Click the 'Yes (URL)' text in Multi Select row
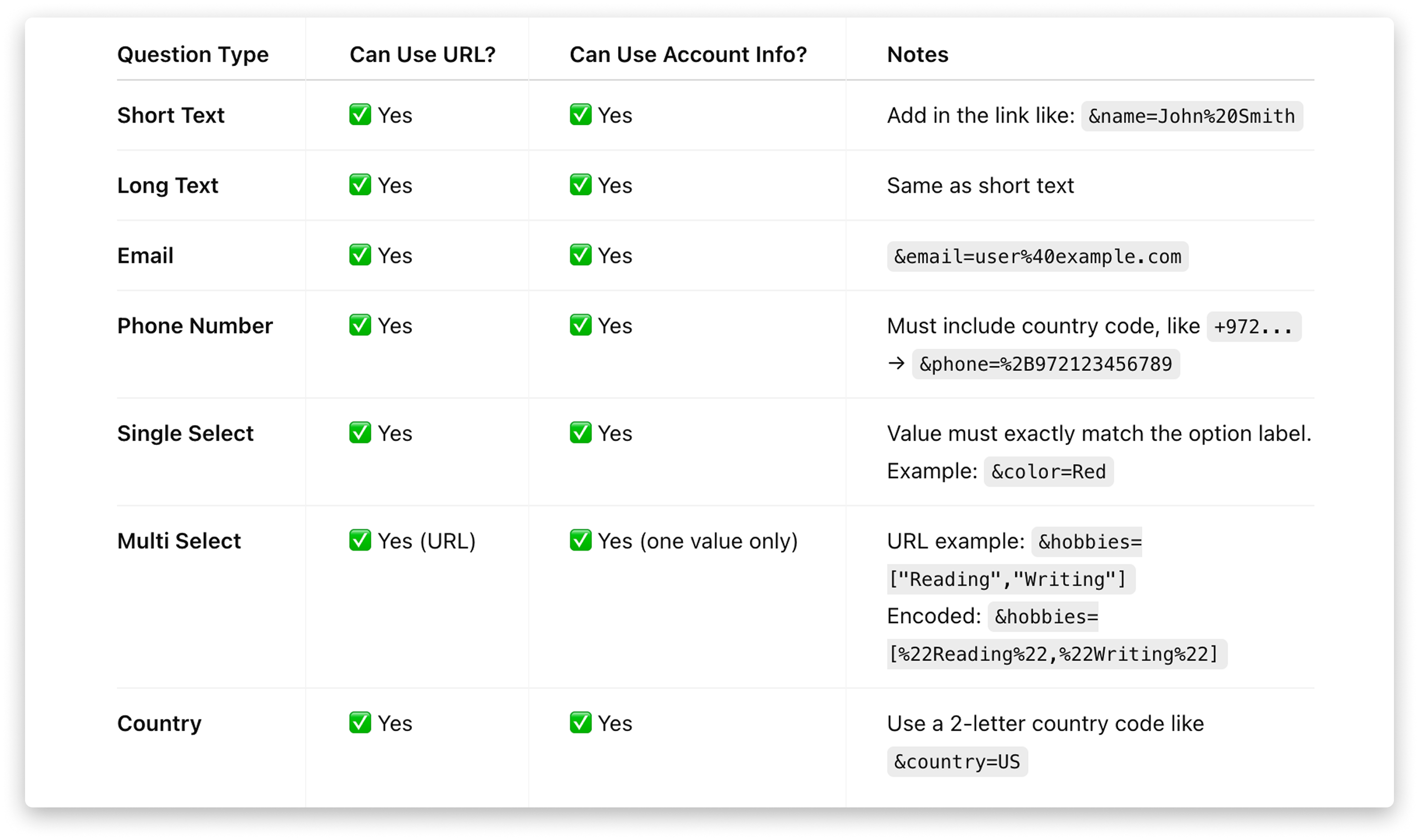1419x840 pixels. click(426, 541)
